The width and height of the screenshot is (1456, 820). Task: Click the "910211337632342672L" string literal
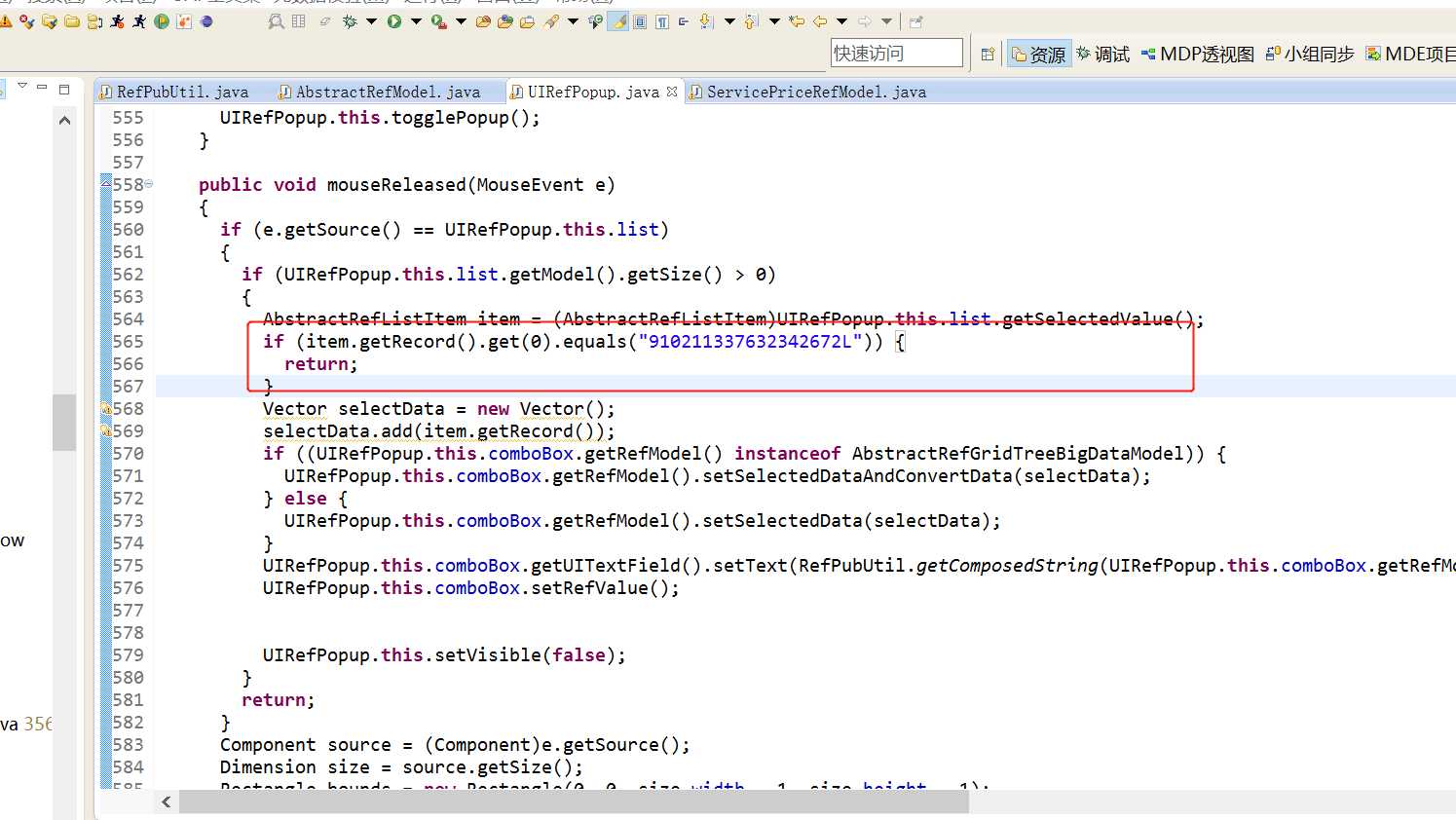750,342
